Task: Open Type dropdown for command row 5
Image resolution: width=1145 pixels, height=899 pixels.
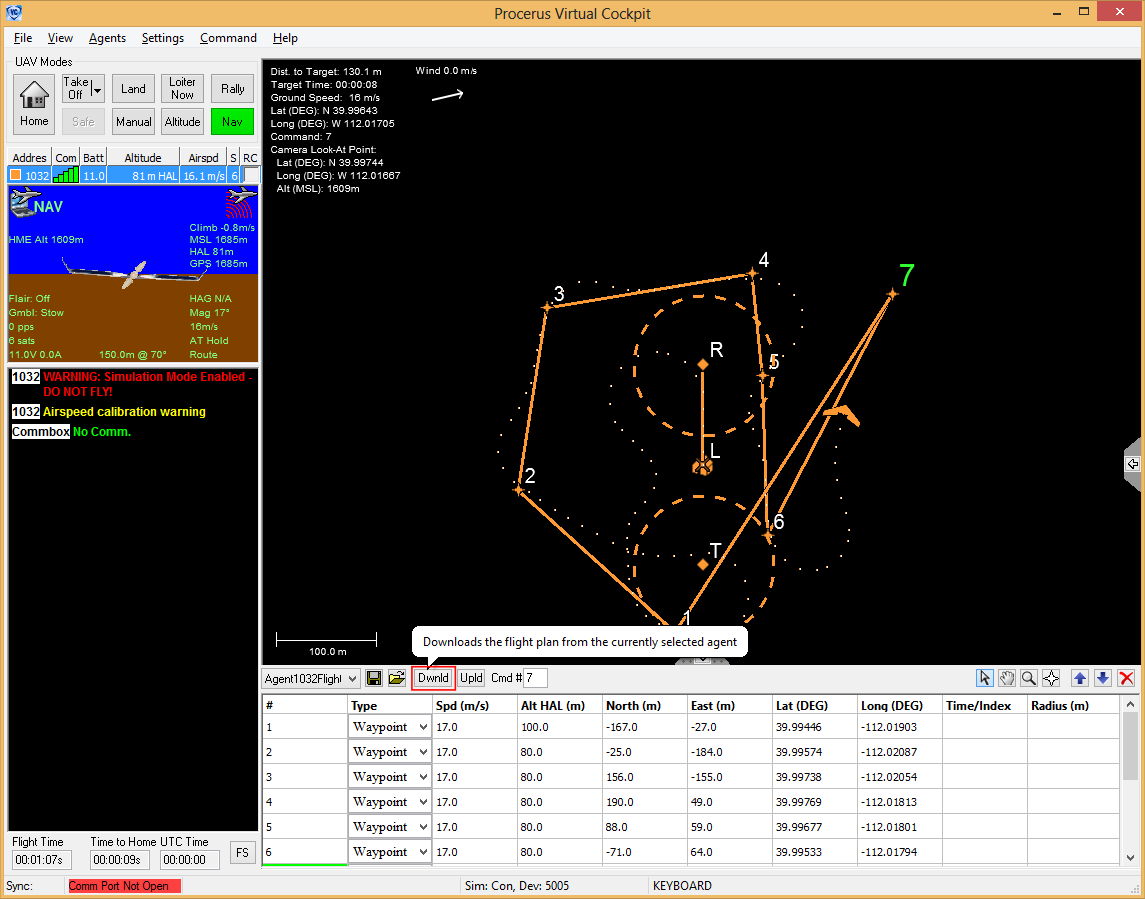Action: [x=423, y=827]
